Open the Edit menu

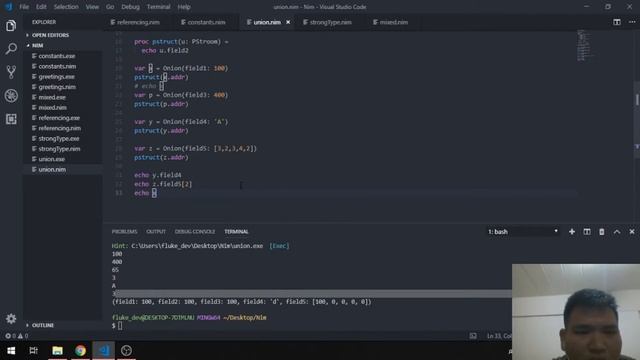click(41, 7)
